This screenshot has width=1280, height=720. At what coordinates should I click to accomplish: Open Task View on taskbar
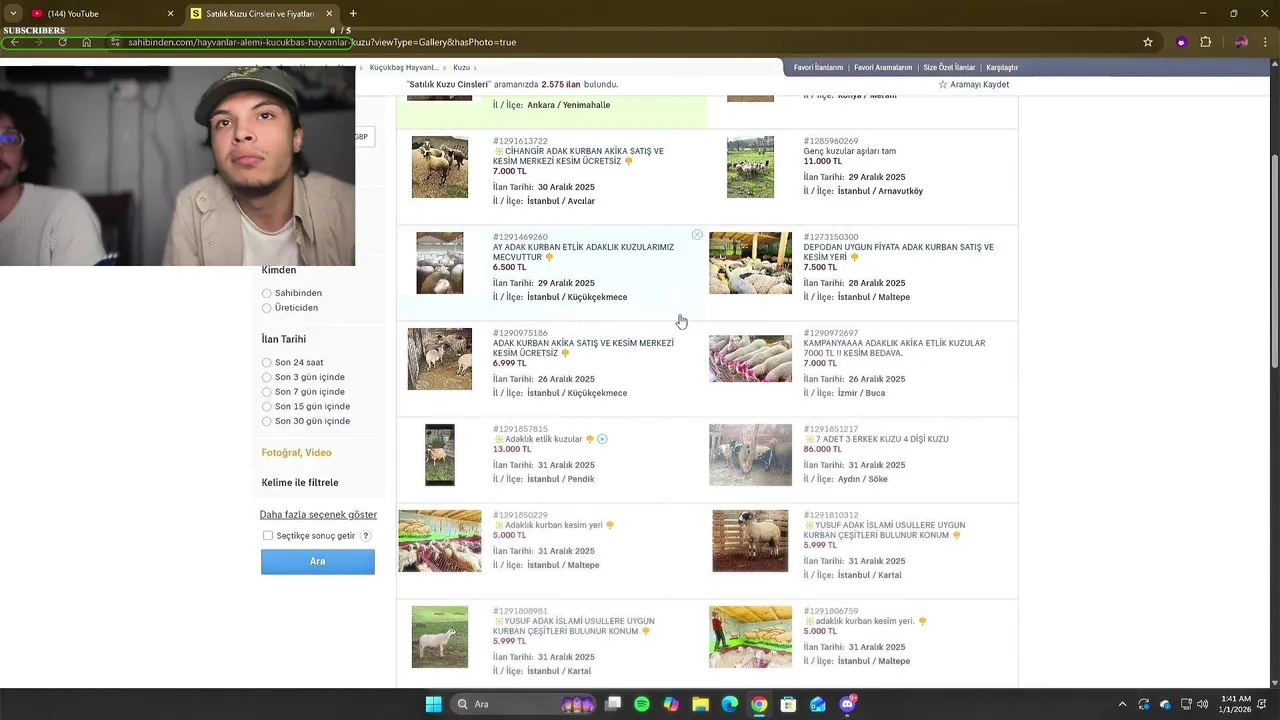point(613,704)
